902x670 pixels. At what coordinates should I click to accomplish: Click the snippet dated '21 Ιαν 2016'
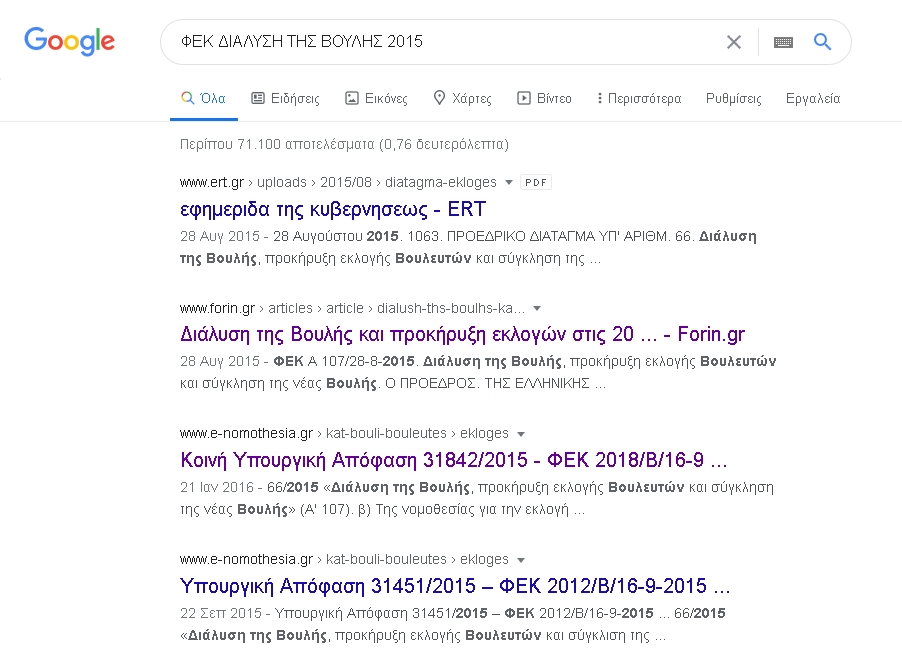[477, 498]
